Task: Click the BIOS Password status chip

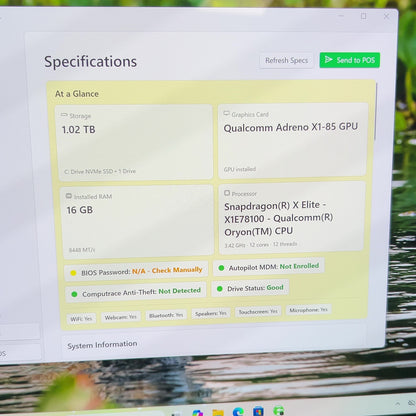Action: point(136,271)
